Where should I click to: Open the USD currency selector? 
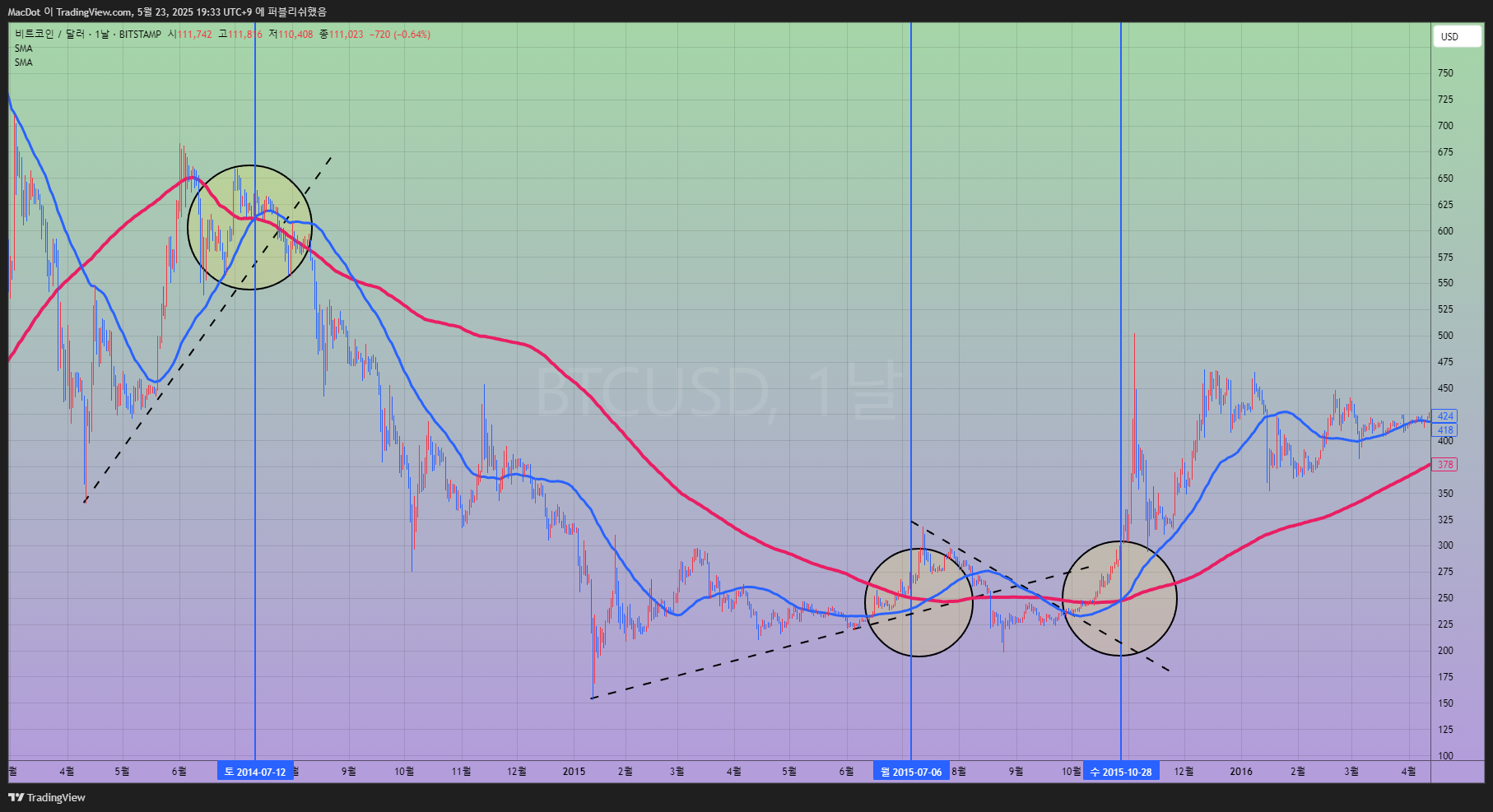click(x=1457, y=36)
